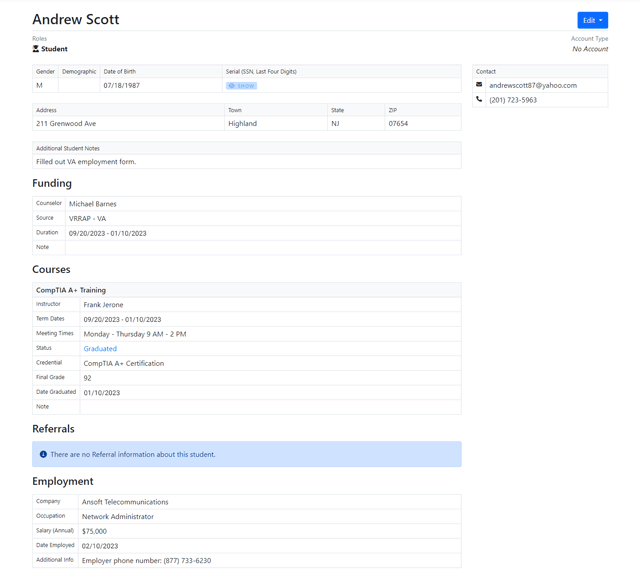Click Date Employed value 02/10/2023
640x581 pixels.
point(100,546)
